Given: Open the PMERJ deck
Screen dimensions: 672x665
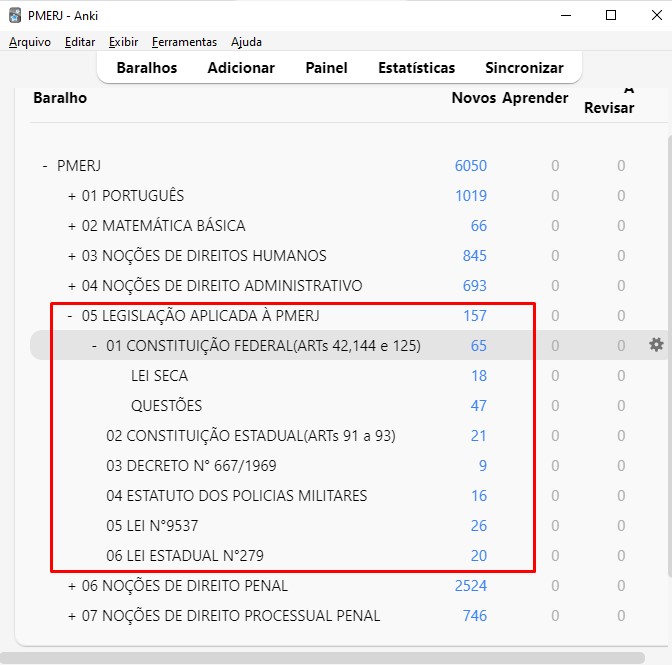Looking at the screenshot, I should coord(79,166).
